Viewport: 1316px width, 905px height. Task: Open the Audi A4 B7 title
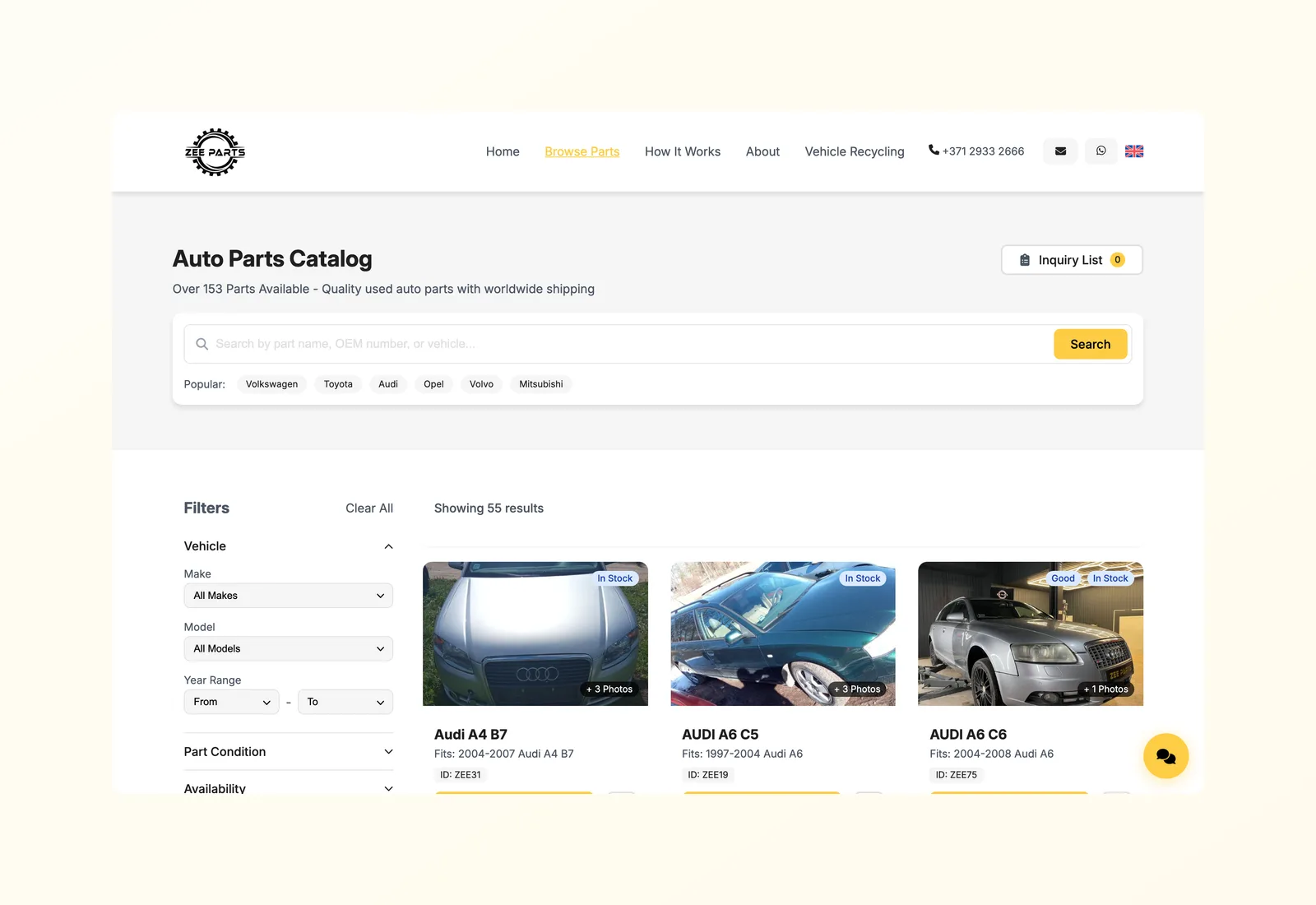[x=470, y=735]
